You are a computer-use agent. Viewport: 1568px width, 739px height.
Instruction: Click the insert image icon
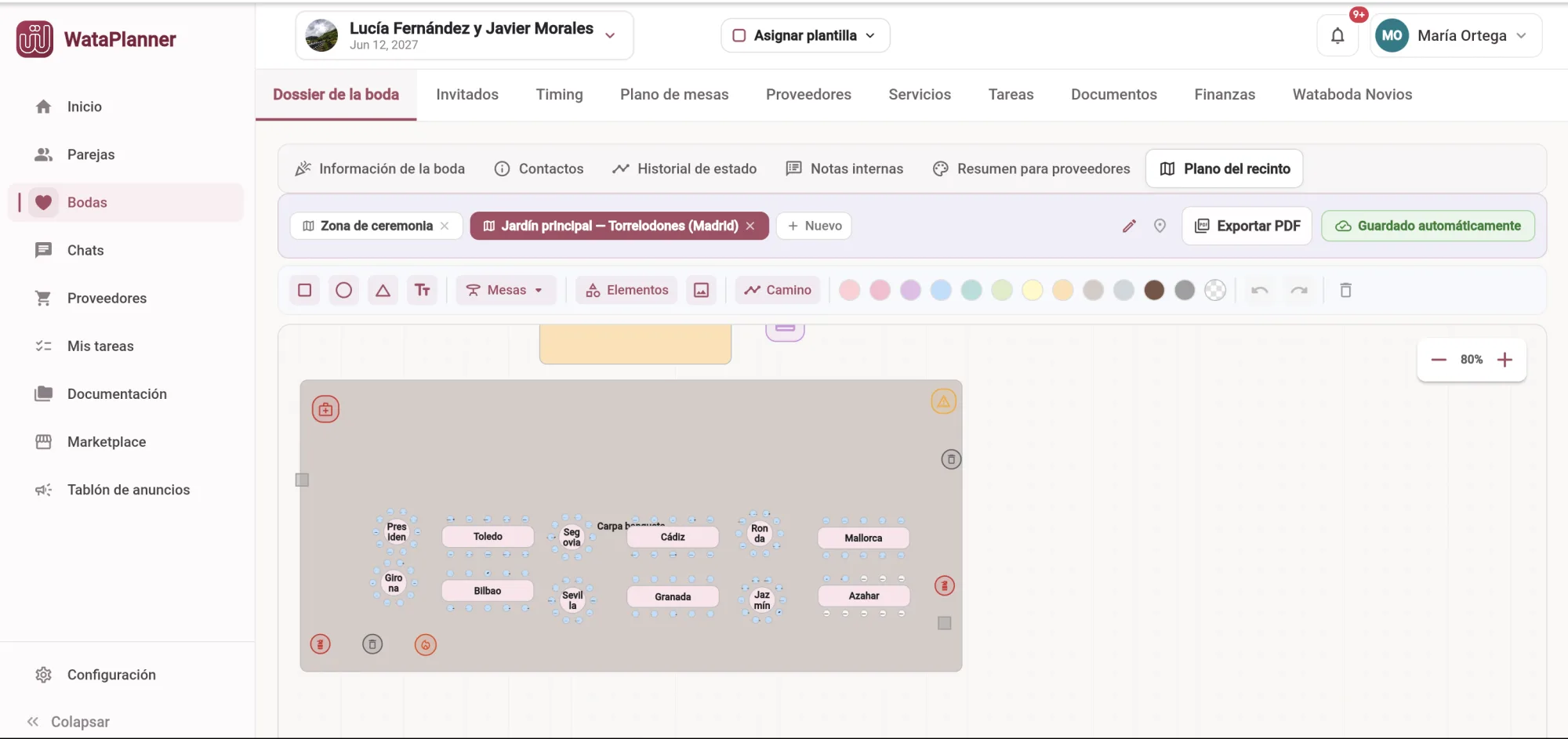pos(701,290)
